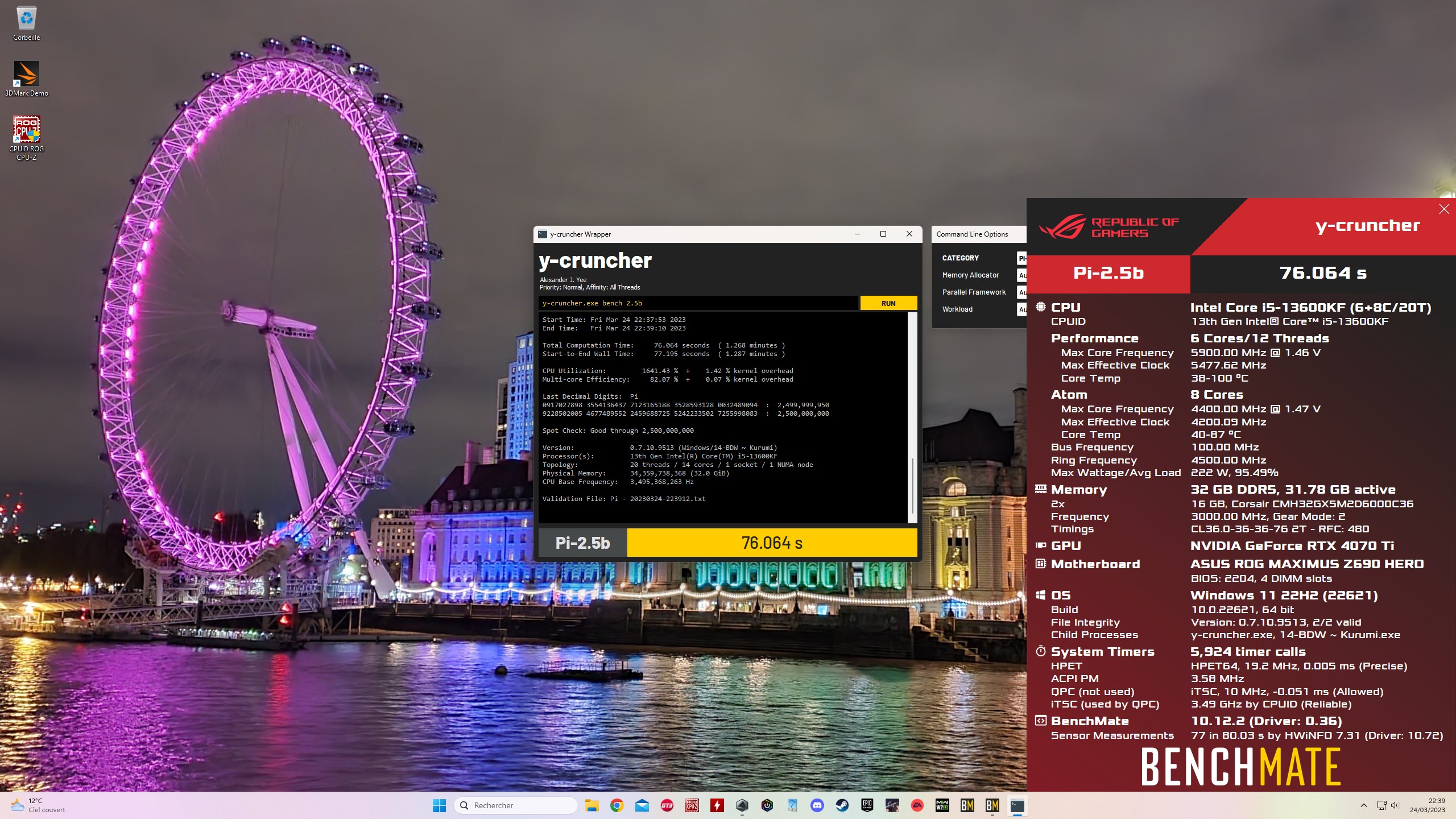
Task: Click the Windows 11 22H2 (22621) heading
Action: 1284,595
